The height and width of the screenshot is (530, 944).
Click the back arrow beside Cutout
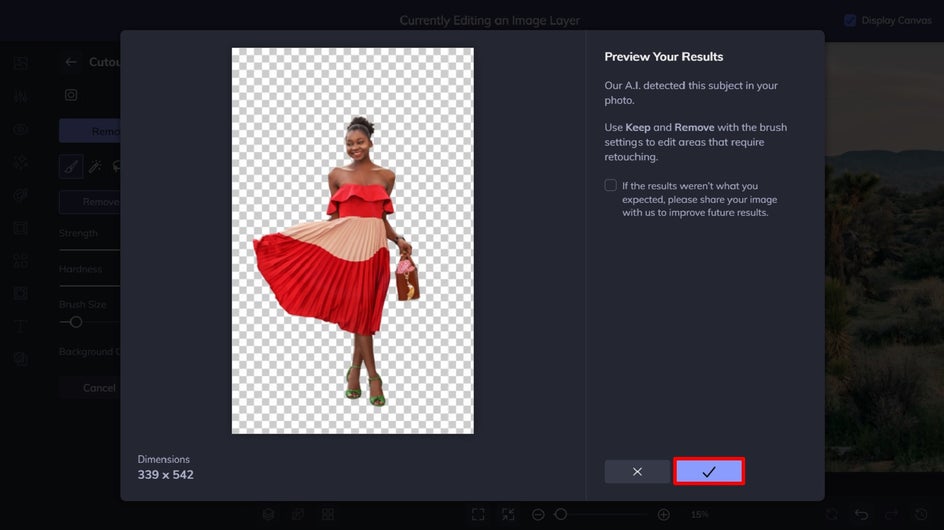71,62
